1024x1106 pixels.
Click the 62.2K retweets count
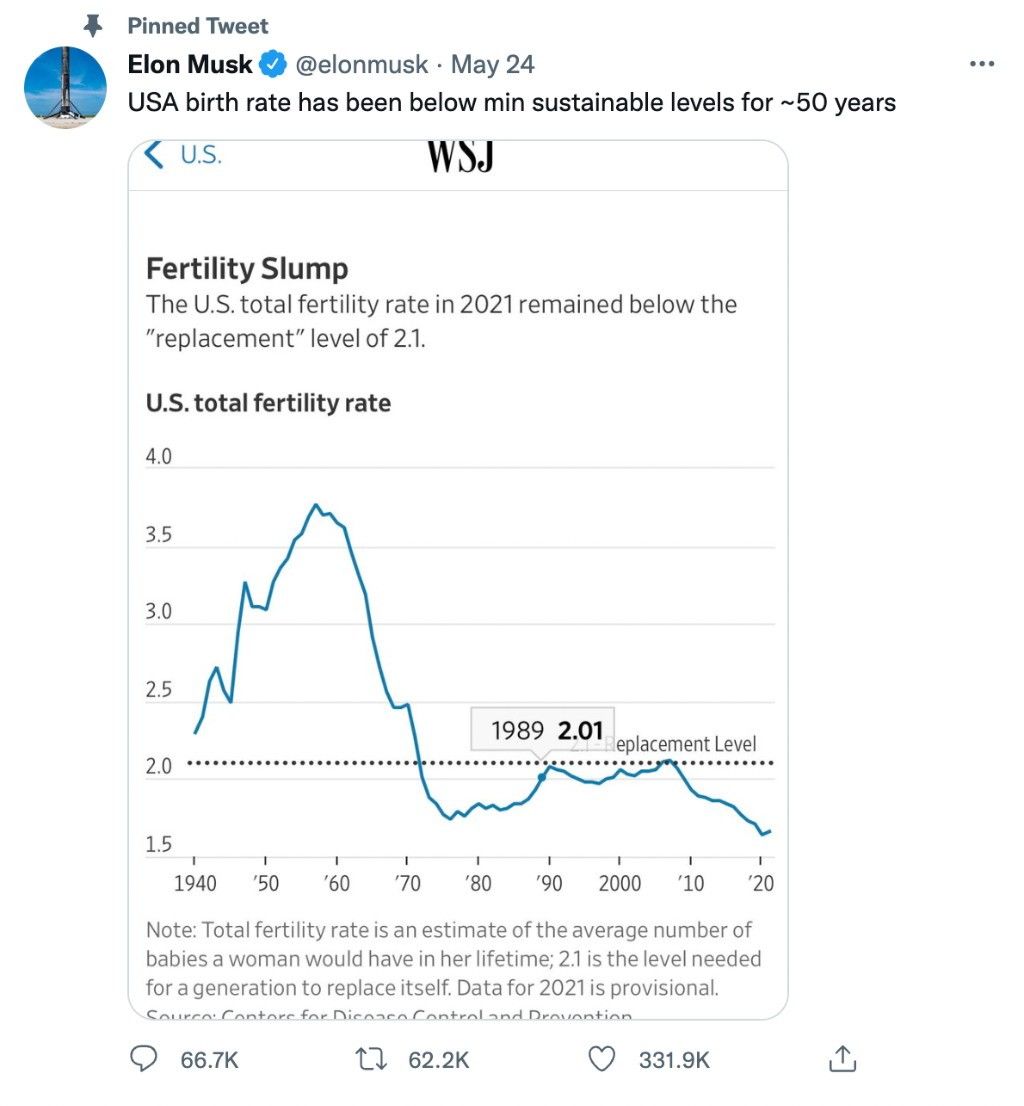(438, 1060)
